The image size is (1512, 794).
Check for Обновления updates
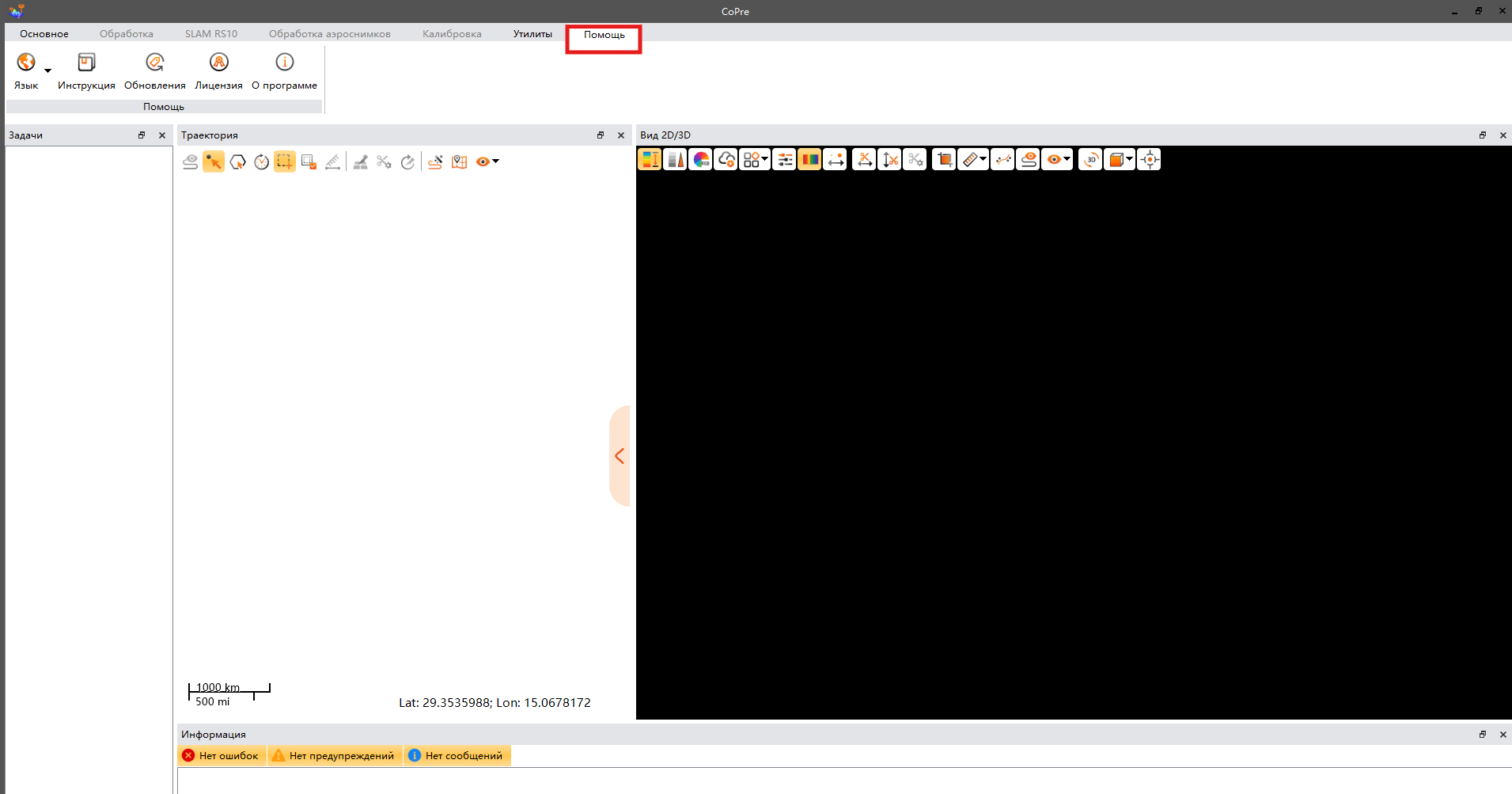(154, 70)
